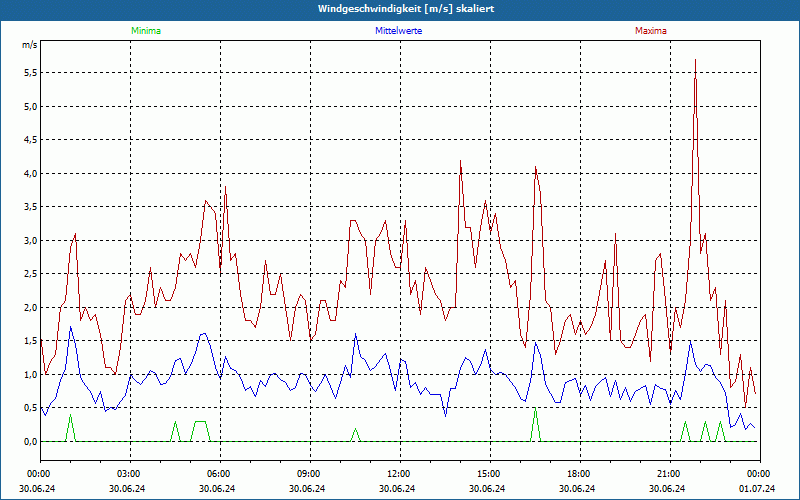Click the red Maxima legend label
800x500 pixels.
click(651, 31)
